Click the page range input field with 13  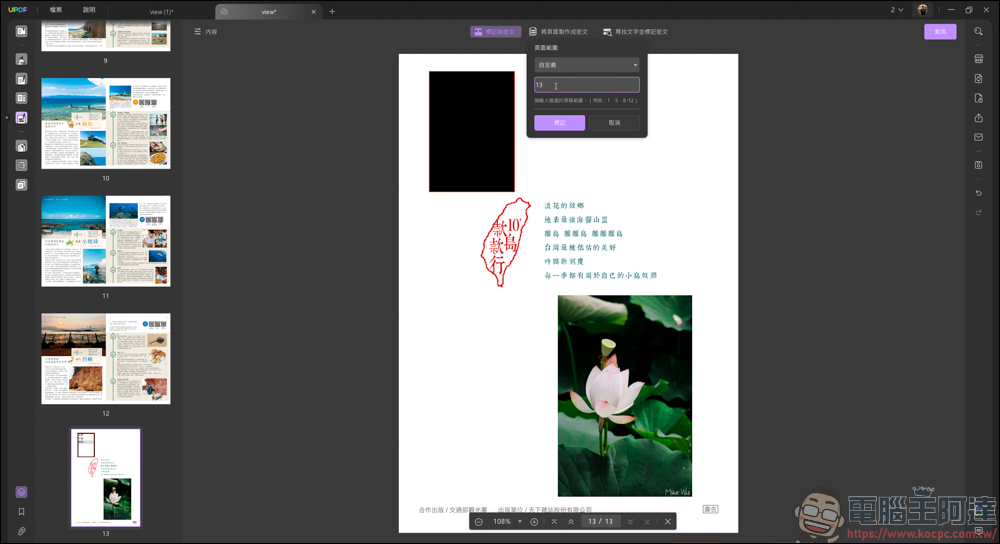[586, 85]
